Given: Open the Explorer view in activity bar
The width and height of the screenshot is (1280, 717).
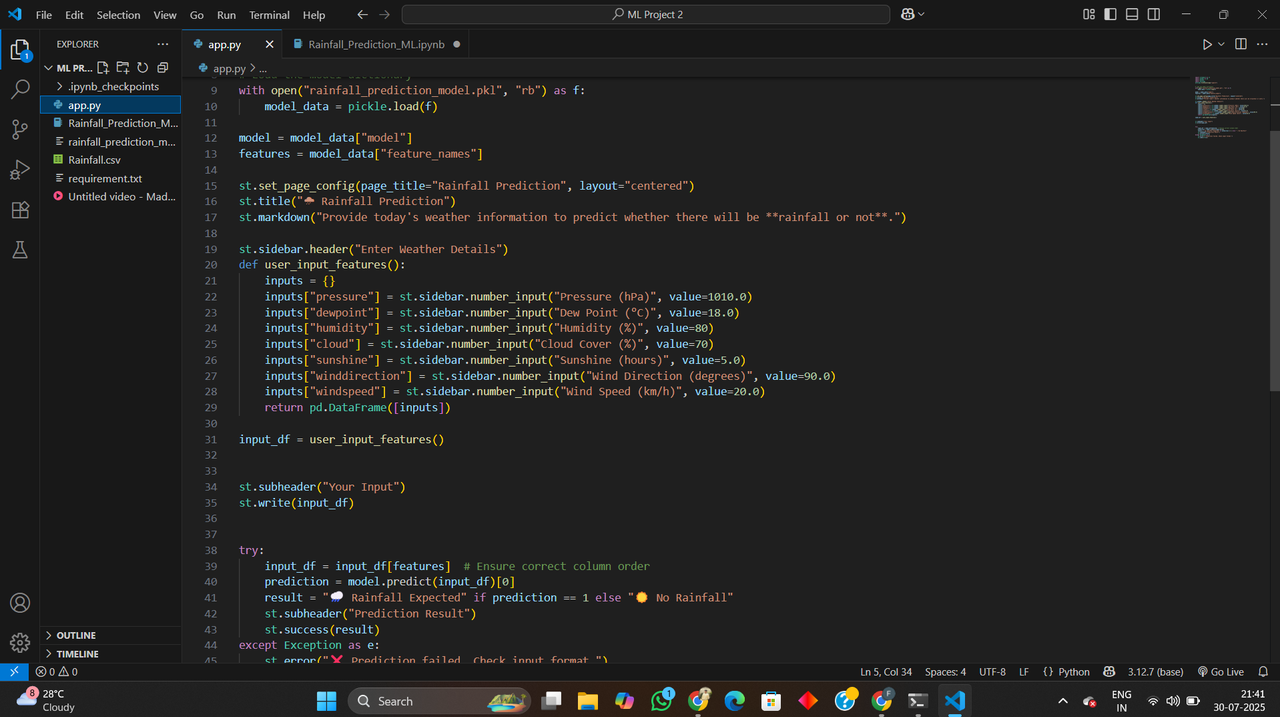Looking at the screenshot, I should [x=20, y=50].
